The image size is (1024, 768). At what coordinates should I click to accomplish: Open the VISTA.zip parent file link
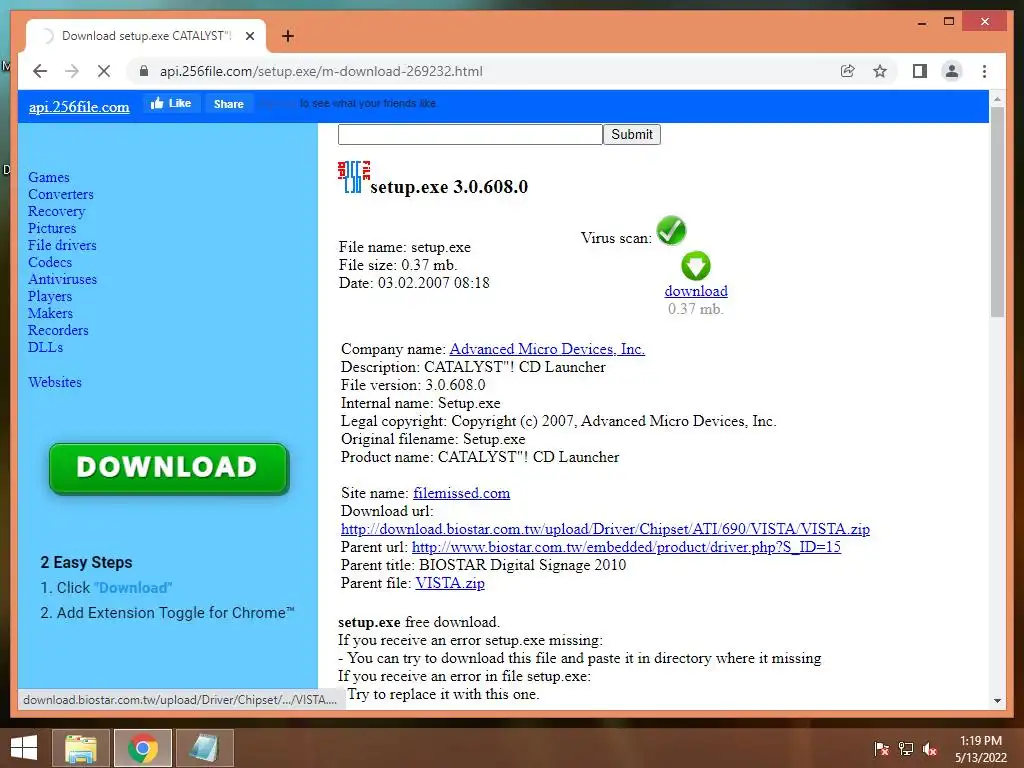tap(450, 583)
